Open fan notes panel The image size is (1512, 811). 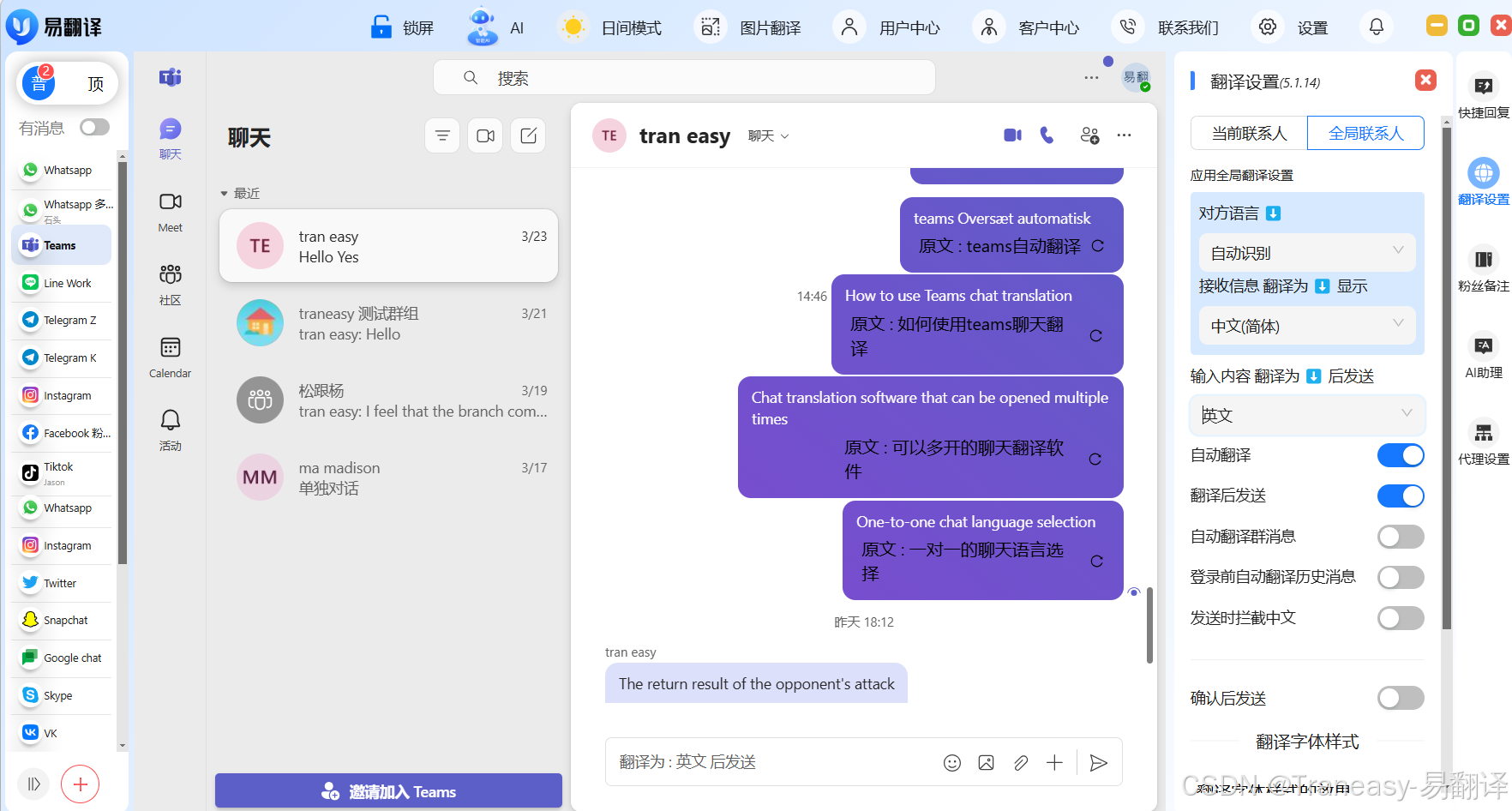[x=1483, y=269]
